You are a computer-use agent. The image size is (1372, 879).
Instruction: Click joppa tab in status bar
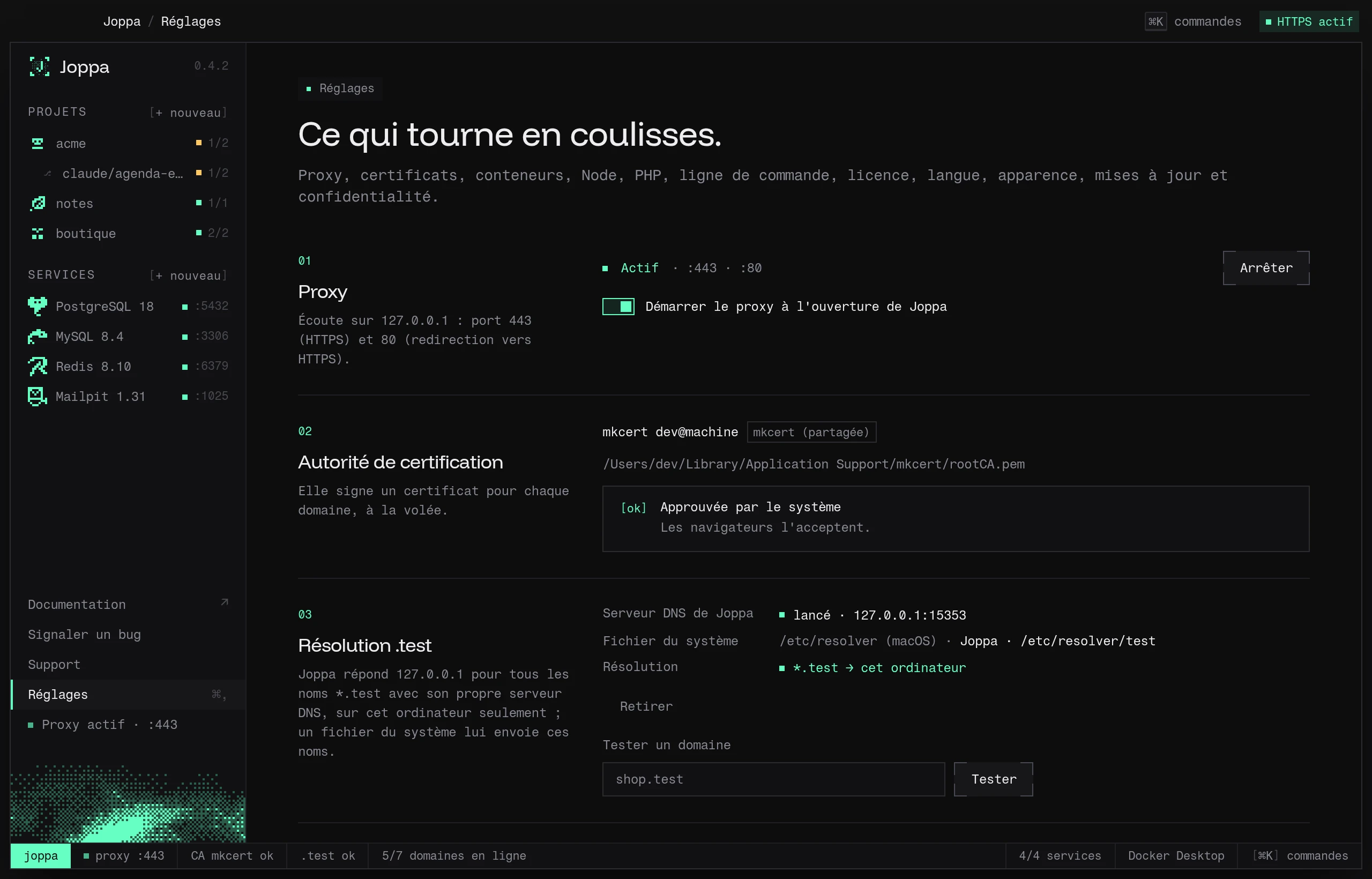(x=41, y=855)
